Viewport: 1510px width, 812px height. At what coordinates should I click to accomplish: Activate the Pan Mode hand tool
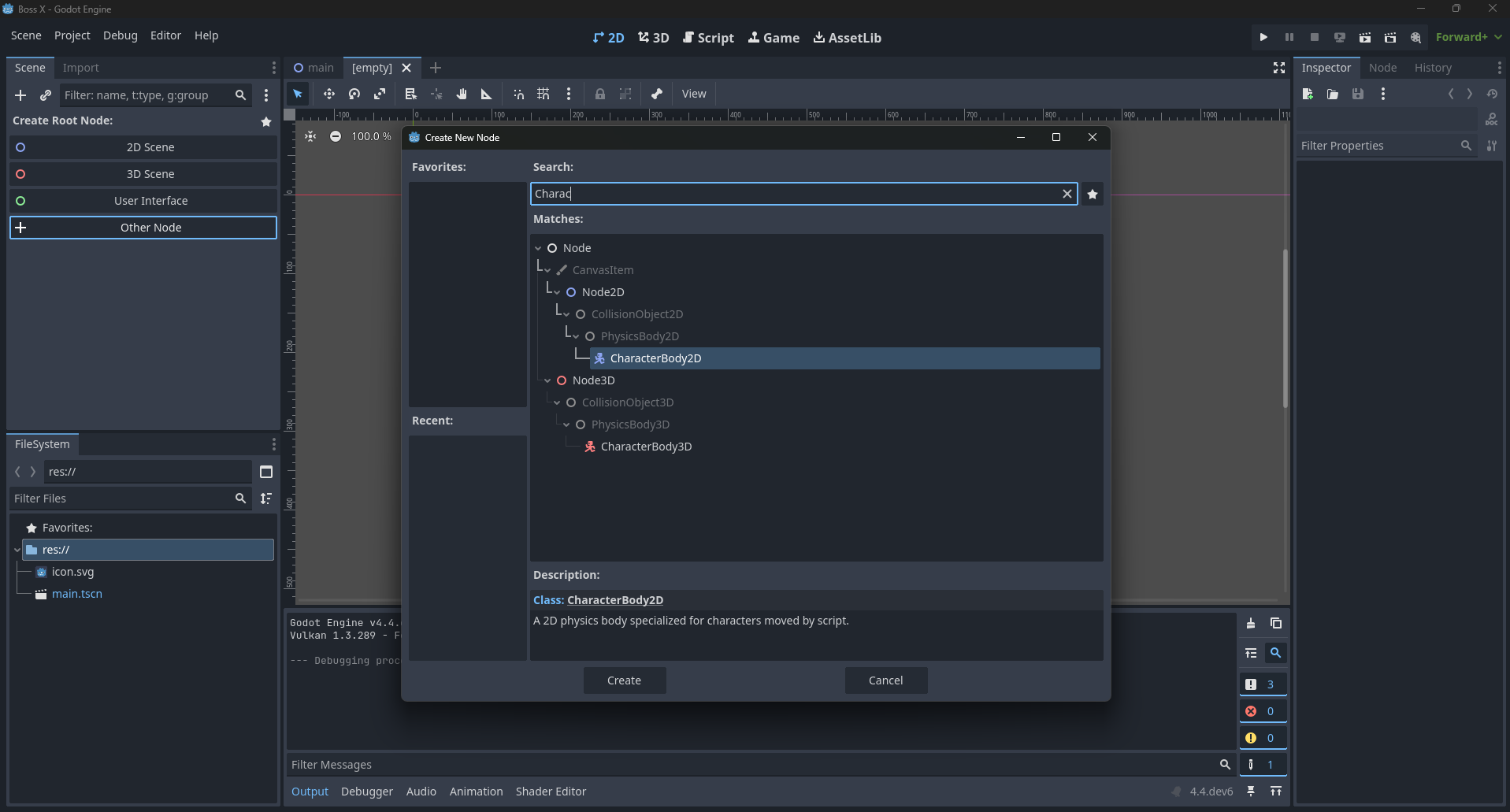pyautogui.click(x=462, y=94)
